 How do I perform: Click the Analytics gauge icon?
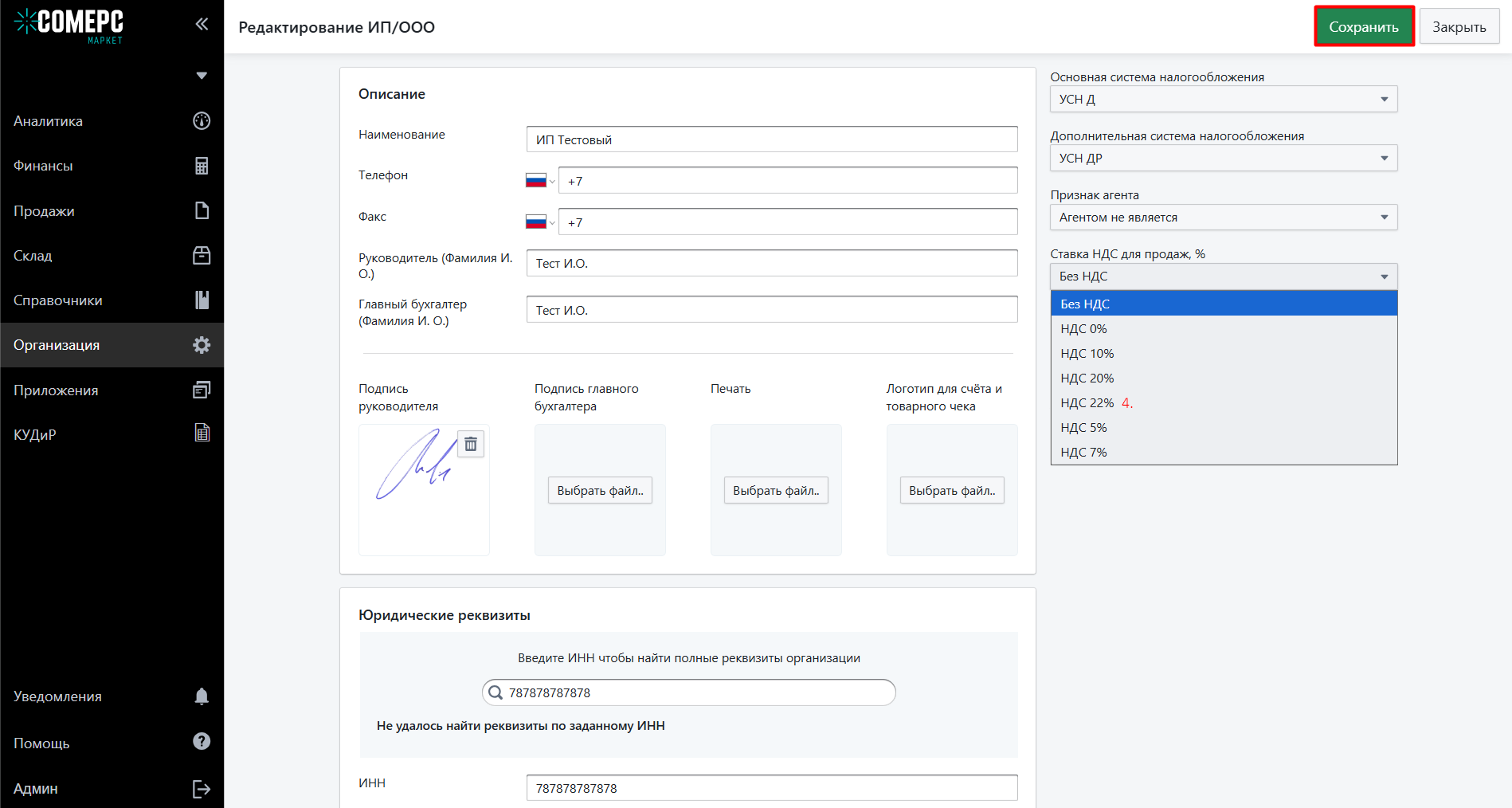click(x=202, y=121)
